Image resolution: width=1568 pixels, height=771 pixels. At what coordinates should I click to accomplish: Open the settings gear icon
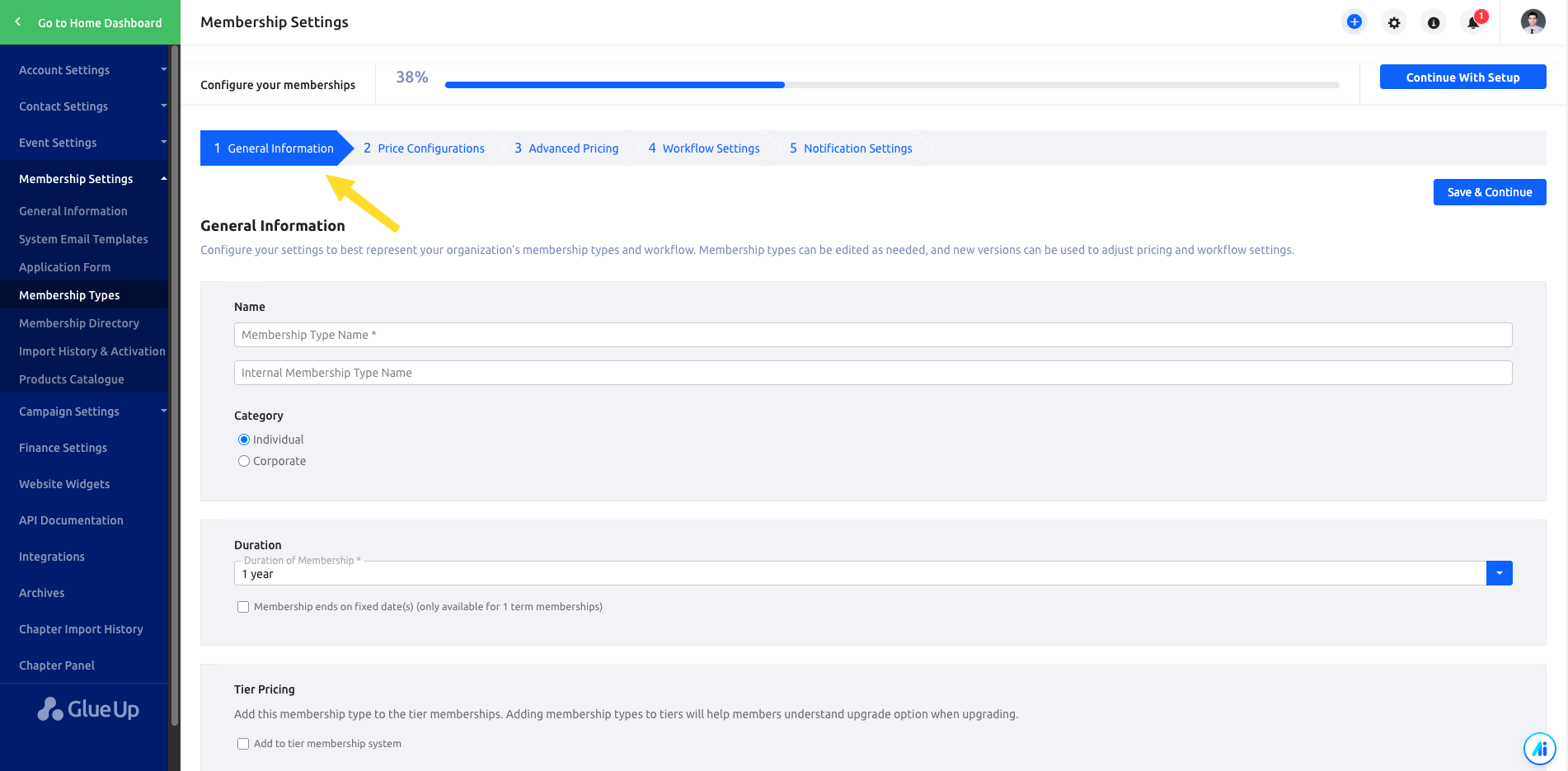tap(1394, 23)
